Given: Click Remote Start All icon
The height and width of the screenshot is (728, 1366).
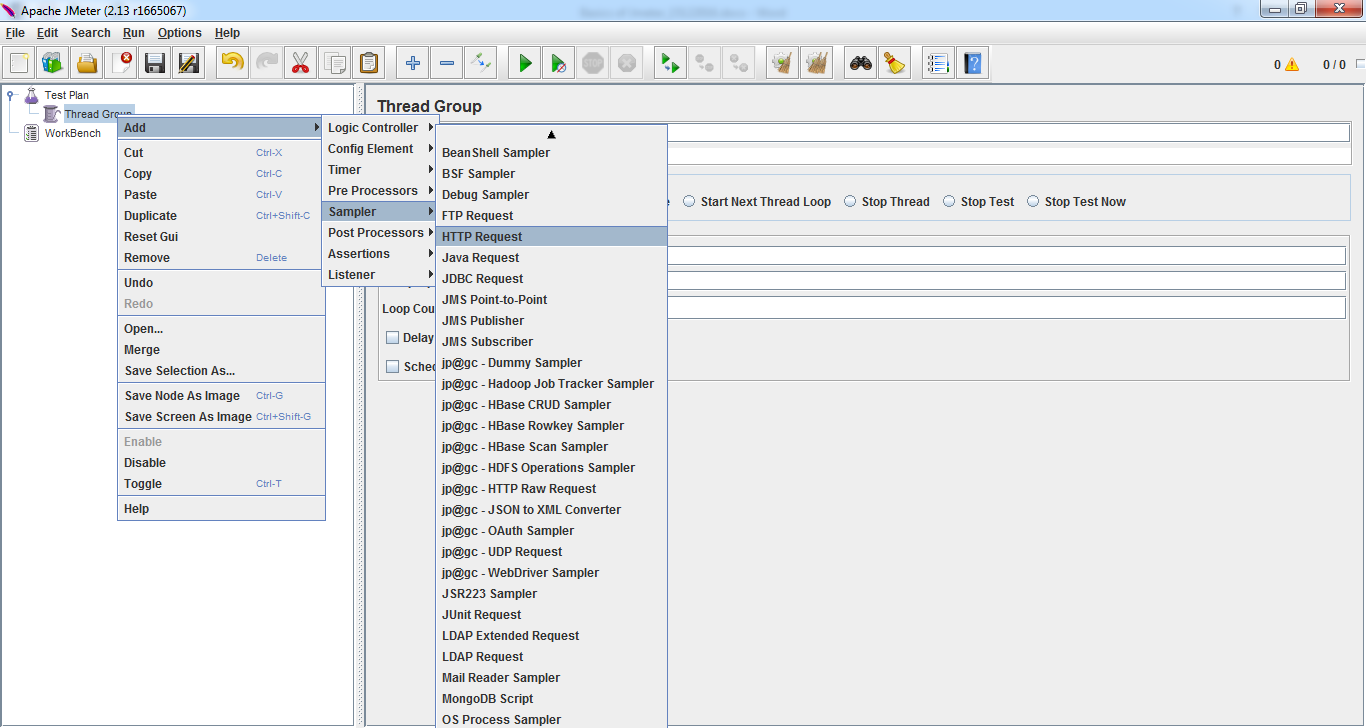Looking at the screenshot, I should (670, 63).
